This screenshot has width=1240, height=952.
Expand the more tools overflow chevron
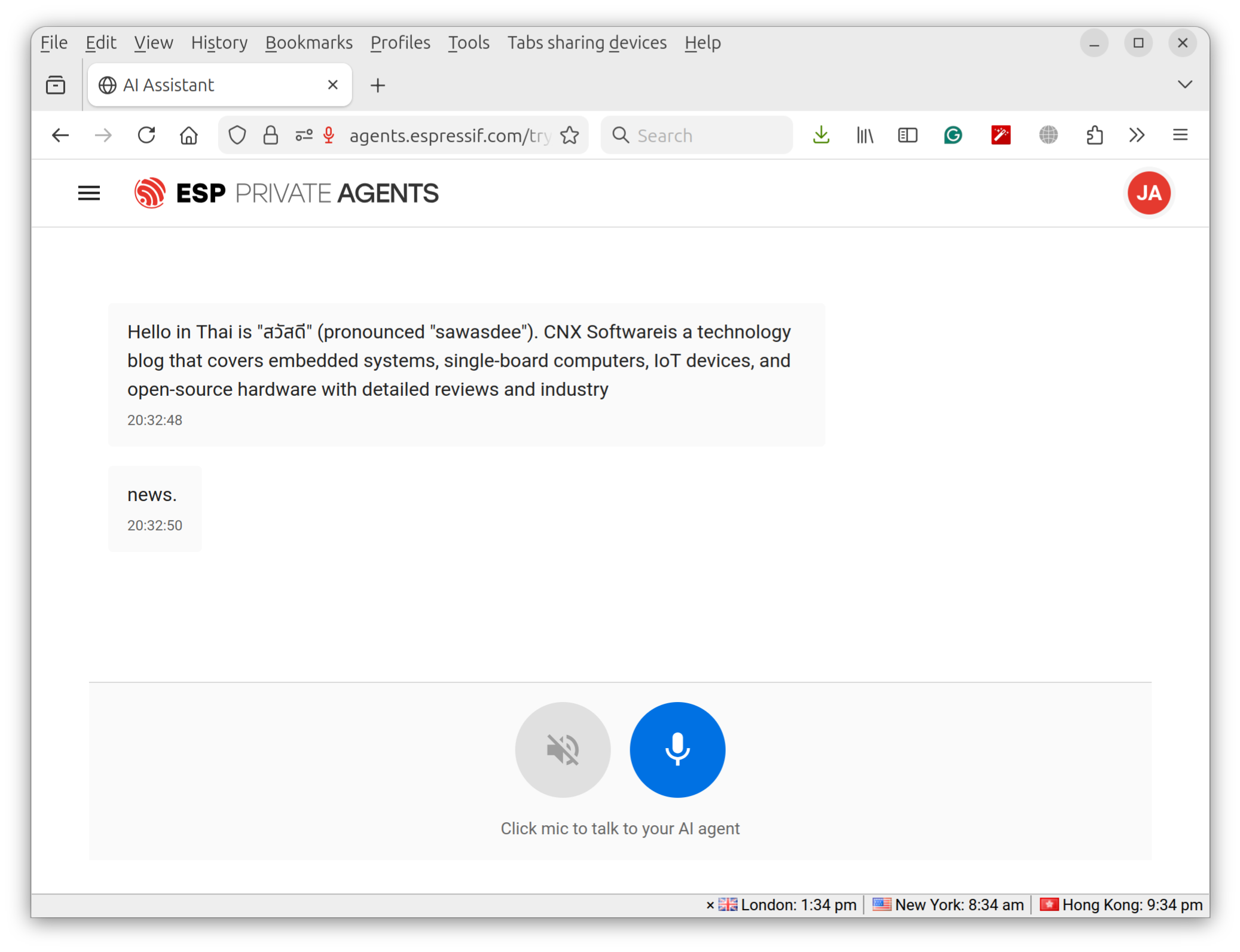tap(1137, 135)
